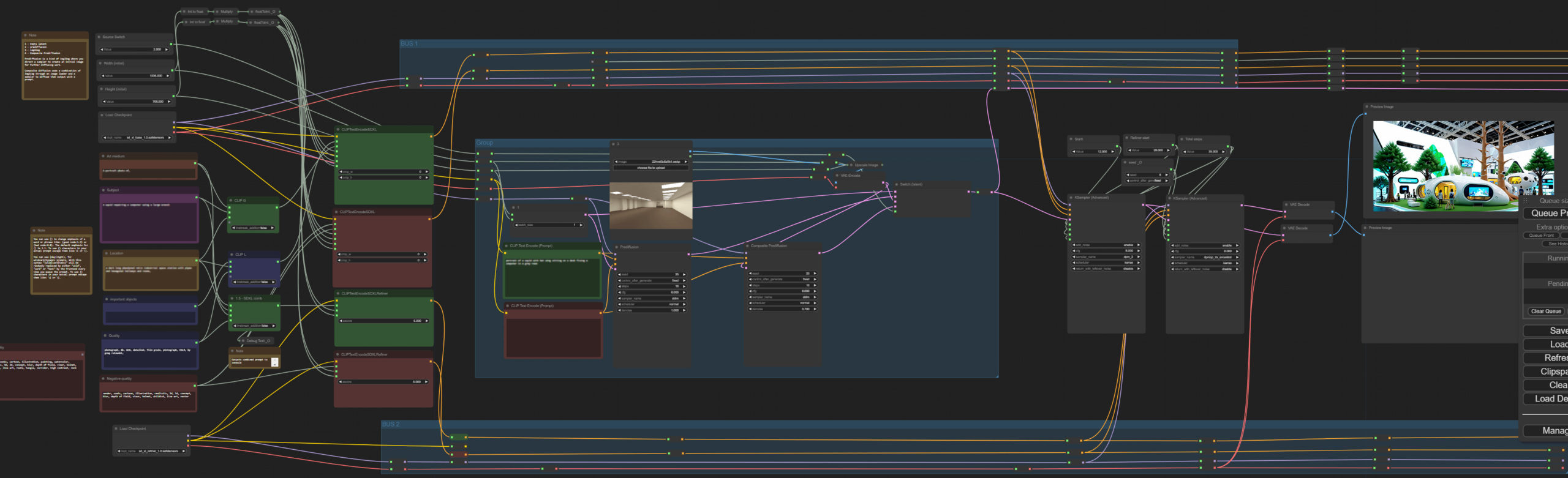Screen dimensions: 1568x478
Task: Click the Upscale Image node's collapse dot
Action: [851, 165]
